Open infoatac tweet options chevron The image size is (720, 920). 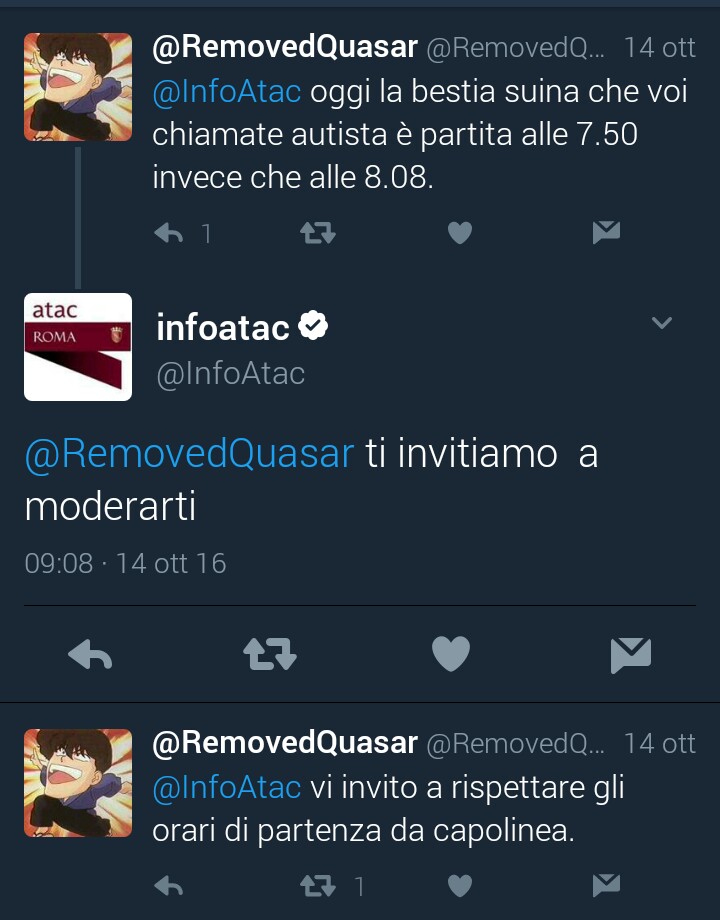661,322
